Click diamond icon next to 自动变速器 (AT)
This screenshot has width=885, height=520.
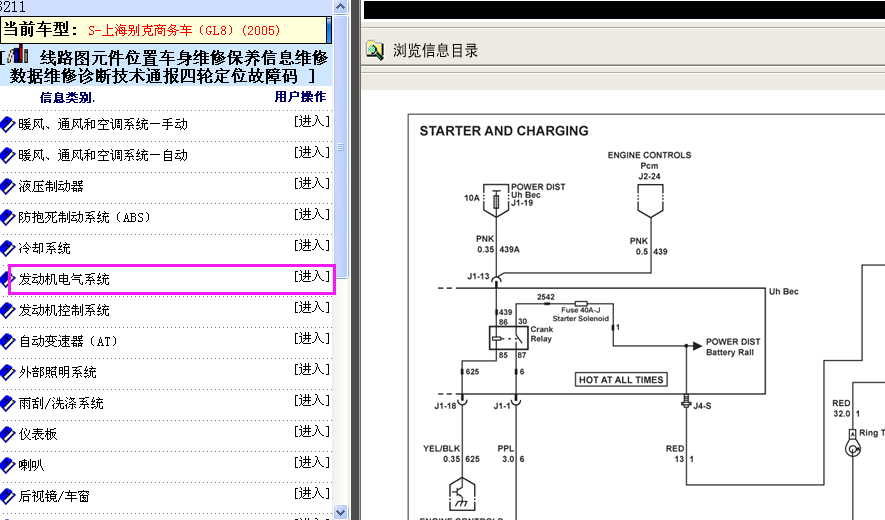7,342
